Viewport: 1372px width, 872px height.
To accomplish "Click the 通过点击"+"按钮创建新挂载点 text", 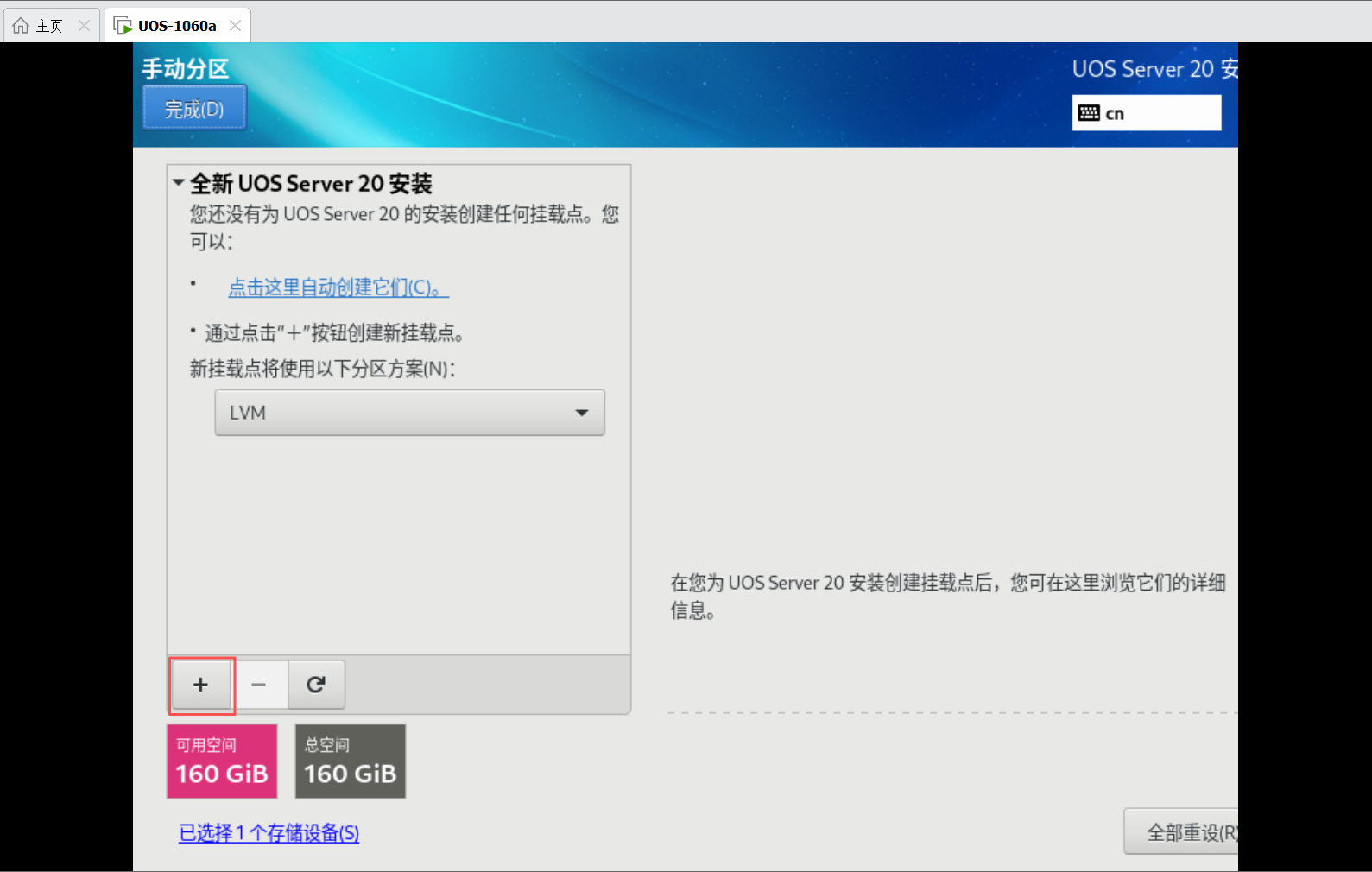I will pos(335,333).
